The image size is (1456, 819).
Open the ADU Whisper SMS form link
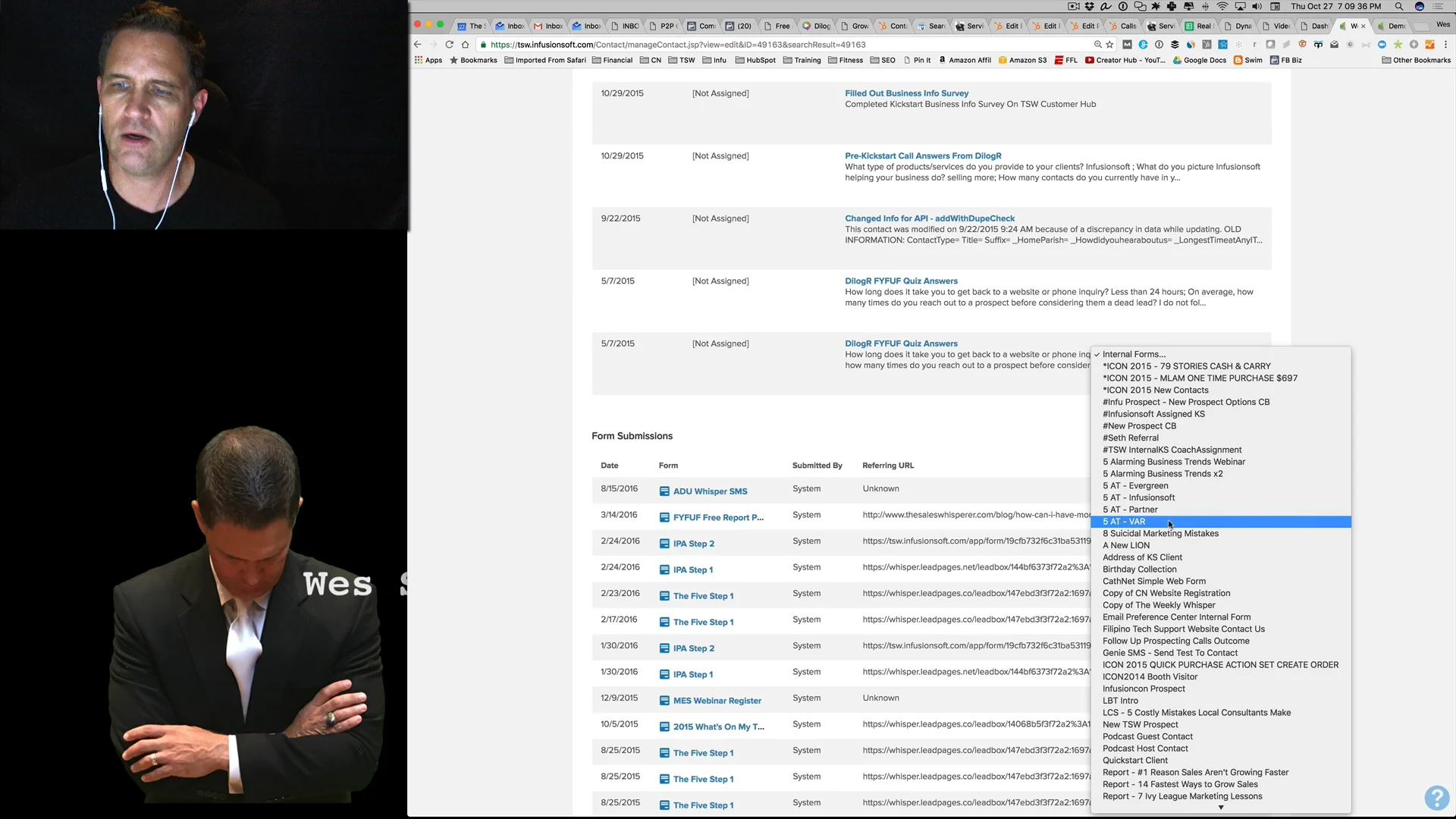(x=710, y=491)
